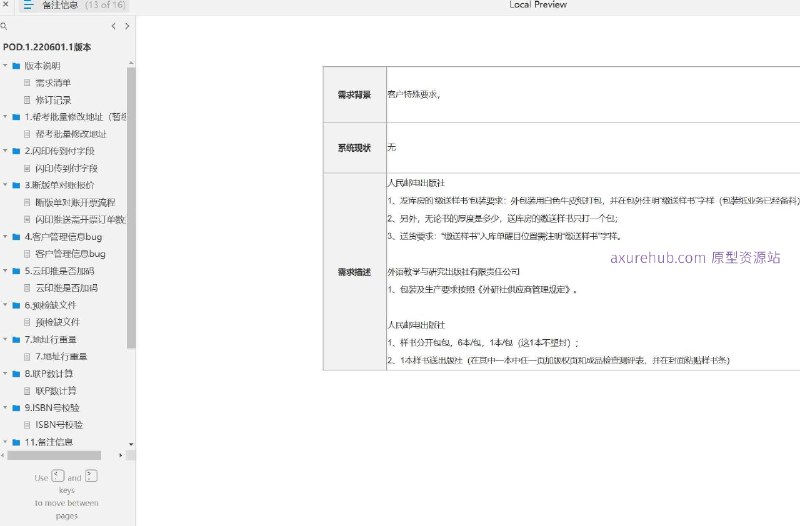Image resolution: width=800 pixels, height=526 pixels.
Task: Go to previous page with left chevron
Action: 113,26
